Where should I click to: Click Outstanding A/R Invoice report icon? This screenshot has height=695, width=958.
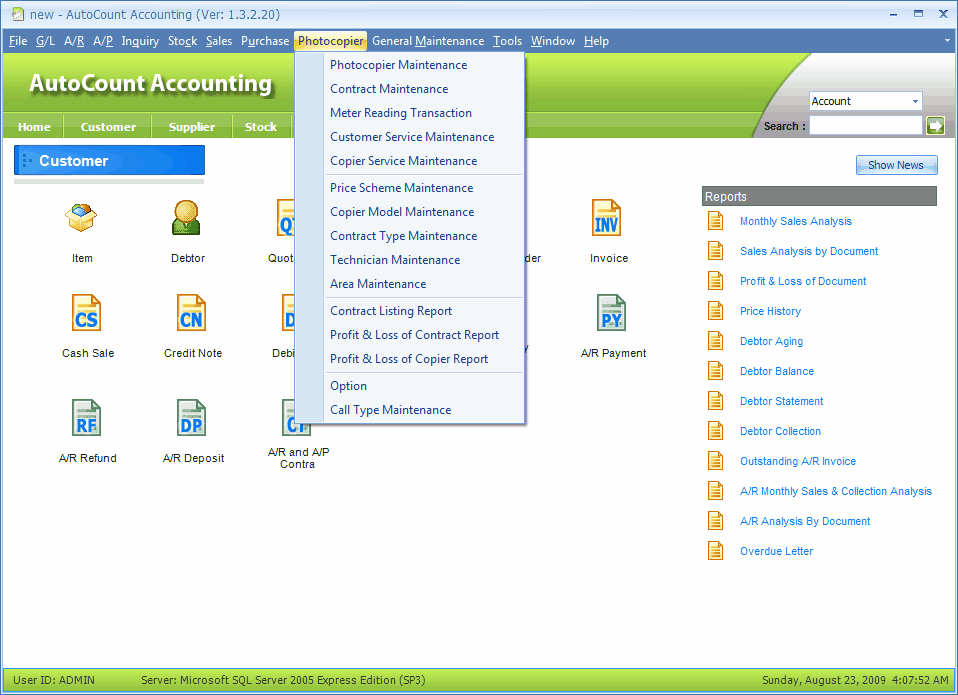(x=715, y=460)
